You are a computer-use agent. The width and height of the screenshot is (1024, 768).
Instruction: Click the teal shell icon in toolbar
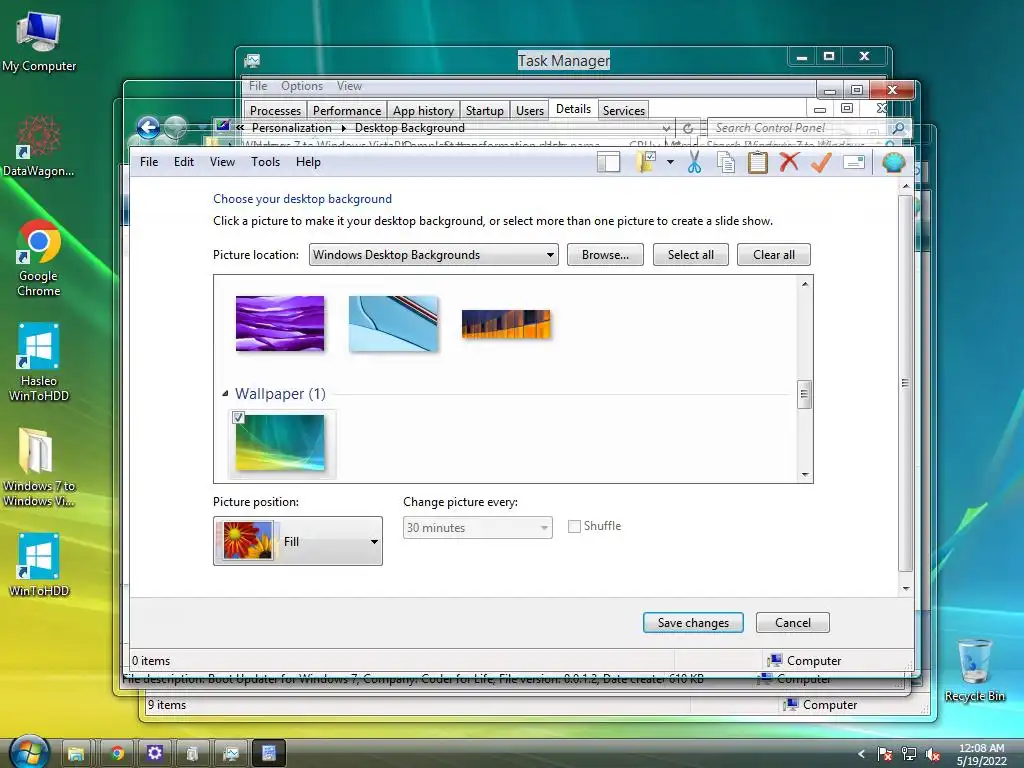[893, 162]
